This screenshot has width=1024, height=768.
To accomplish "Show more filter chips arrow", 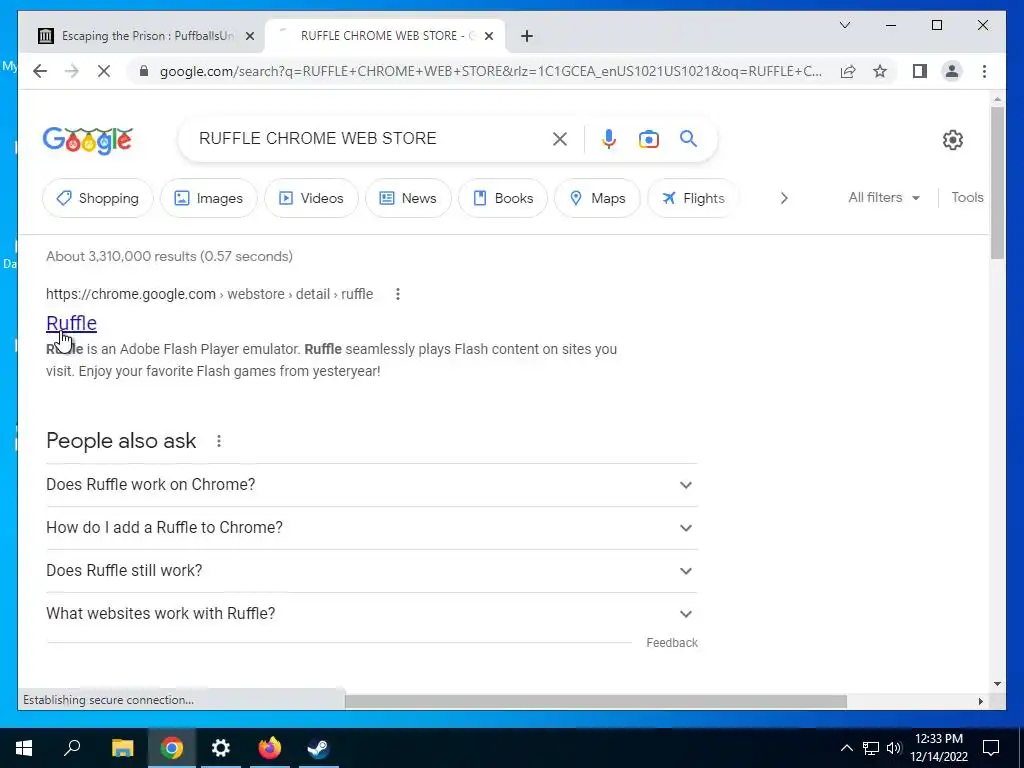I will pos(784,198).
